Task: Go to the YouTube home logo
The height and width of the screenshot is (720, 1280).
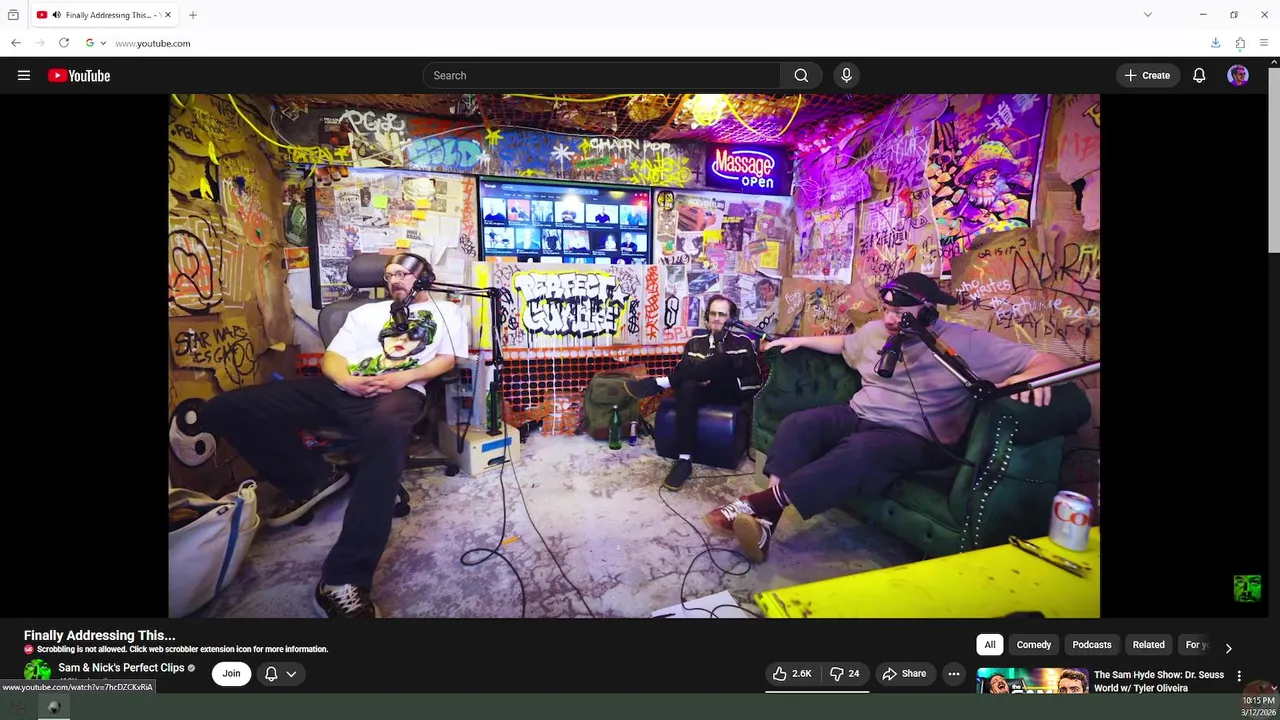Action: [x=79, y=75]
